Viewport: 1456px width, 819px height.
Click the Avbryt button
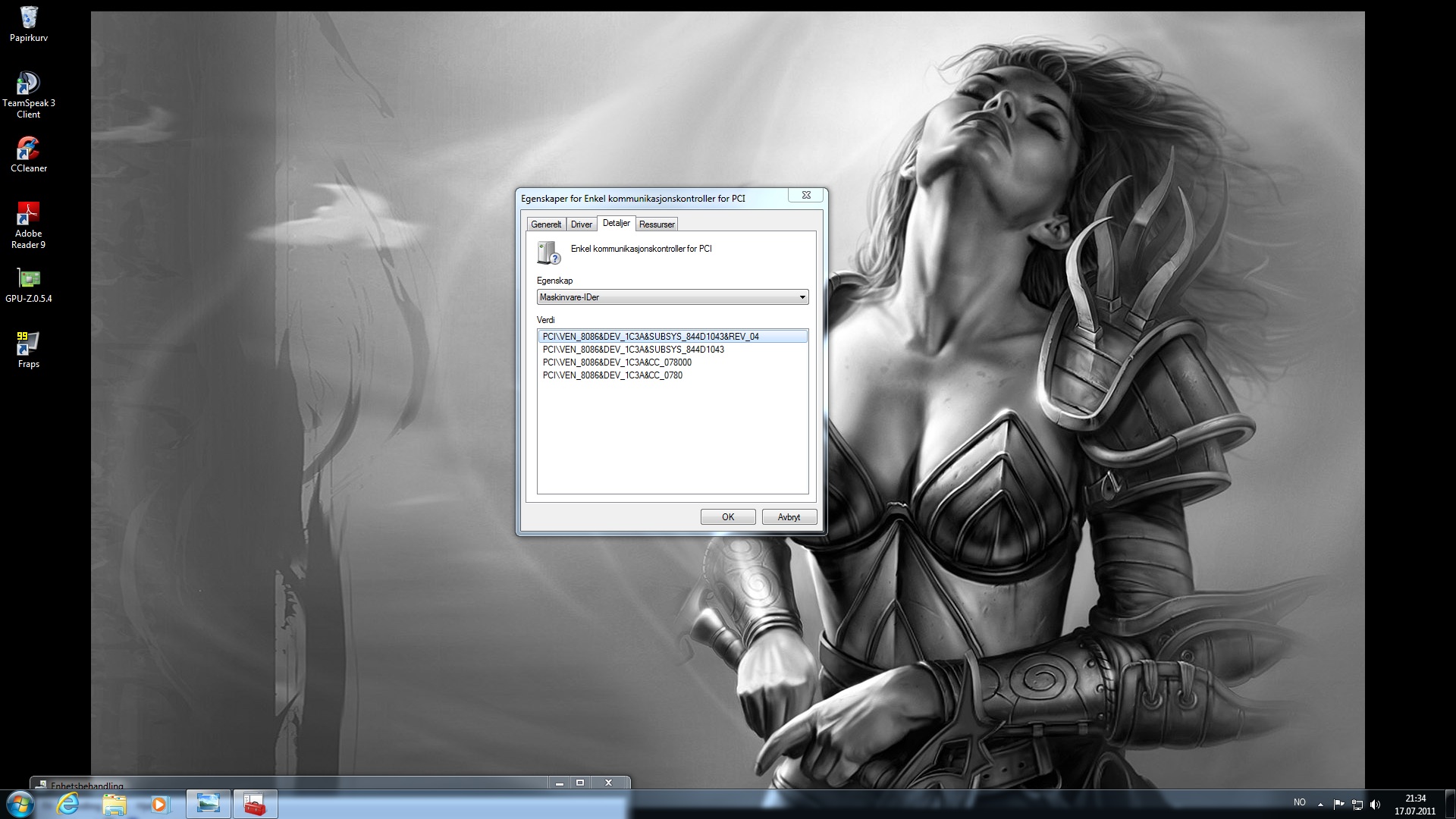(x=789, y=517)
